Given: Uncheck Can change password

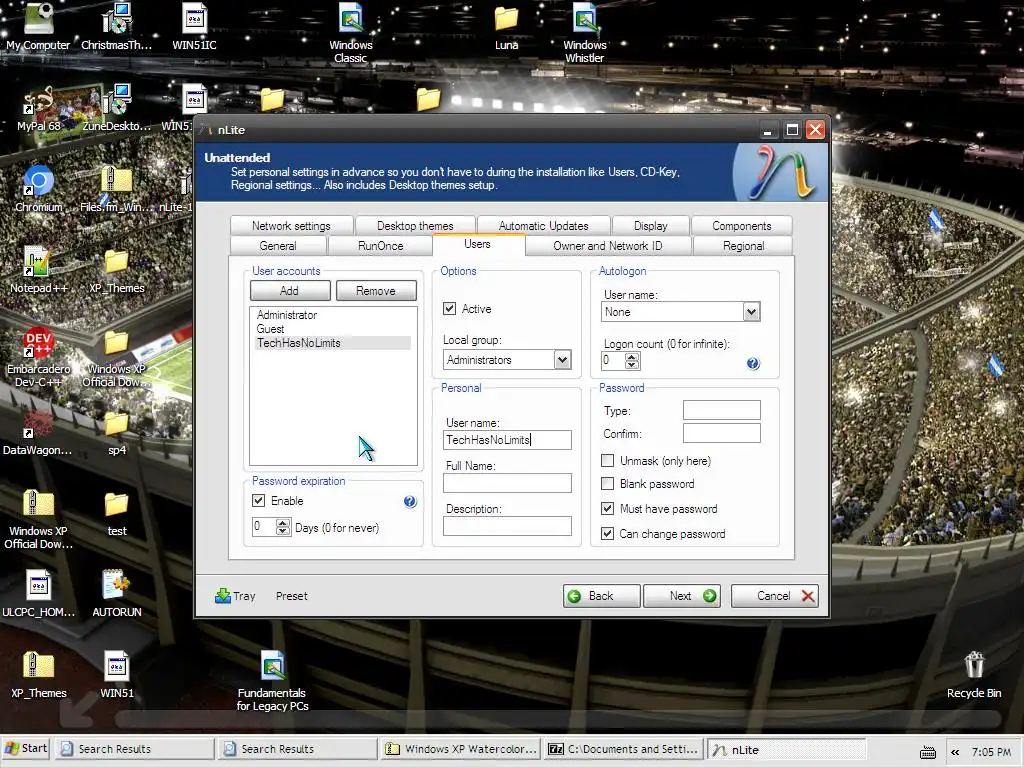Looking at the screenshot, I should pos(607,534).
